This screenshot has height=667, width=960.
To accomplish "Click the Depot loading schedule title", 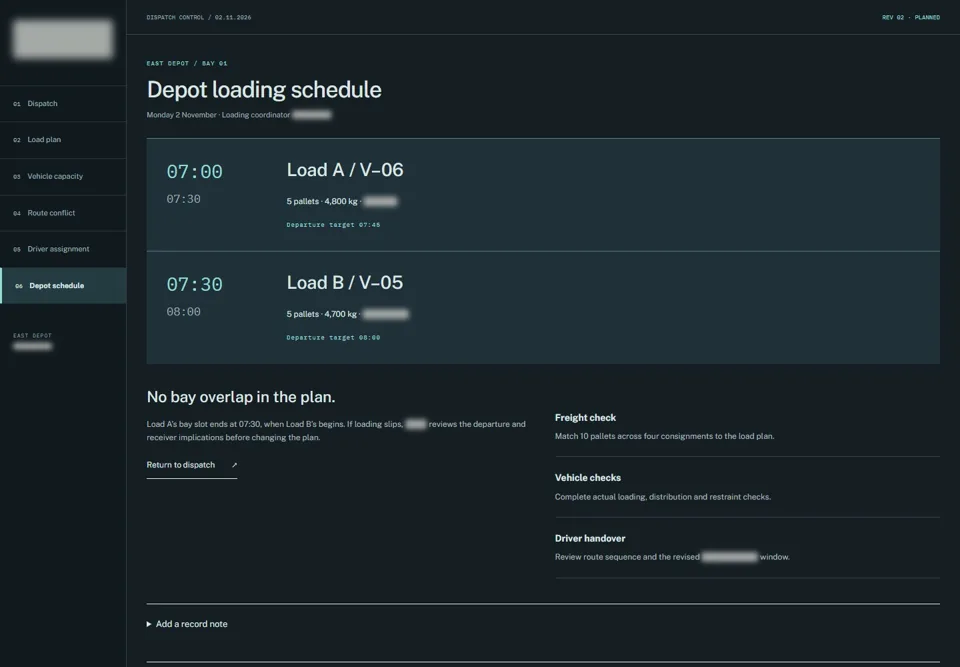I will [x=264, y=90].
